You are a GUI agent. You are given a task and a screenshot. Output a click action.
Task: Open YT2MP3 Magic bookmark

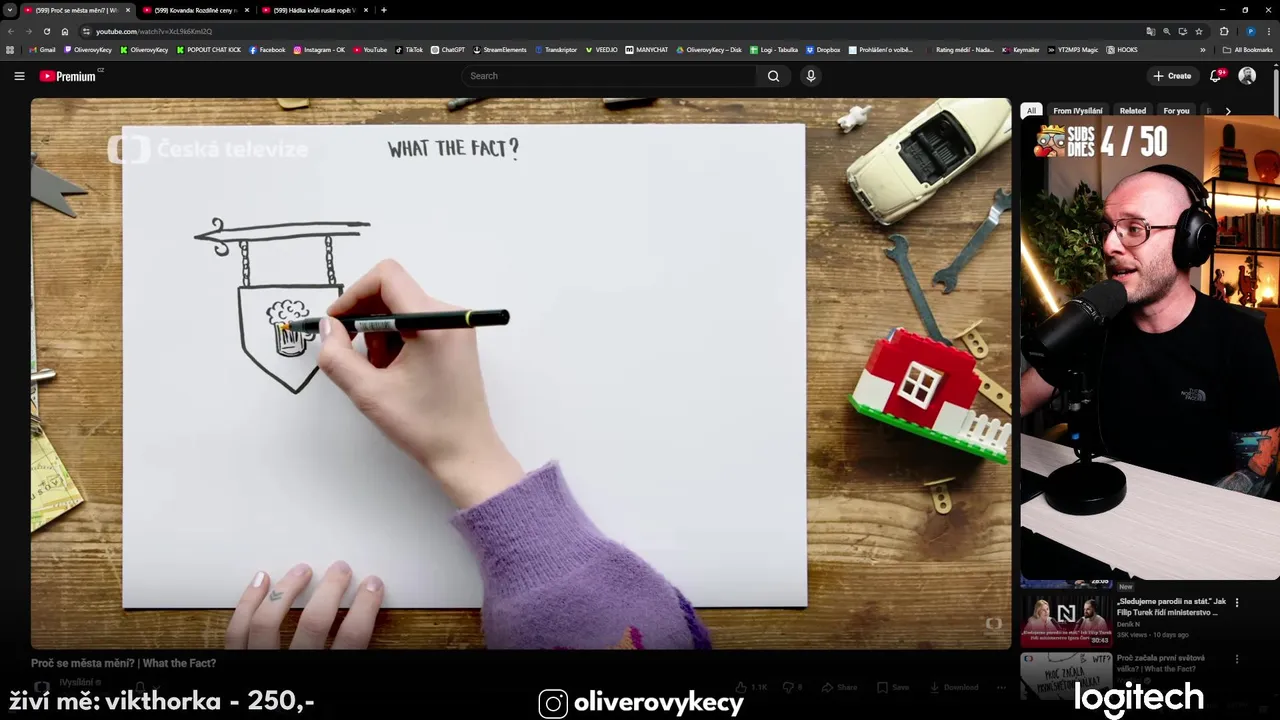click(1072, 49)
